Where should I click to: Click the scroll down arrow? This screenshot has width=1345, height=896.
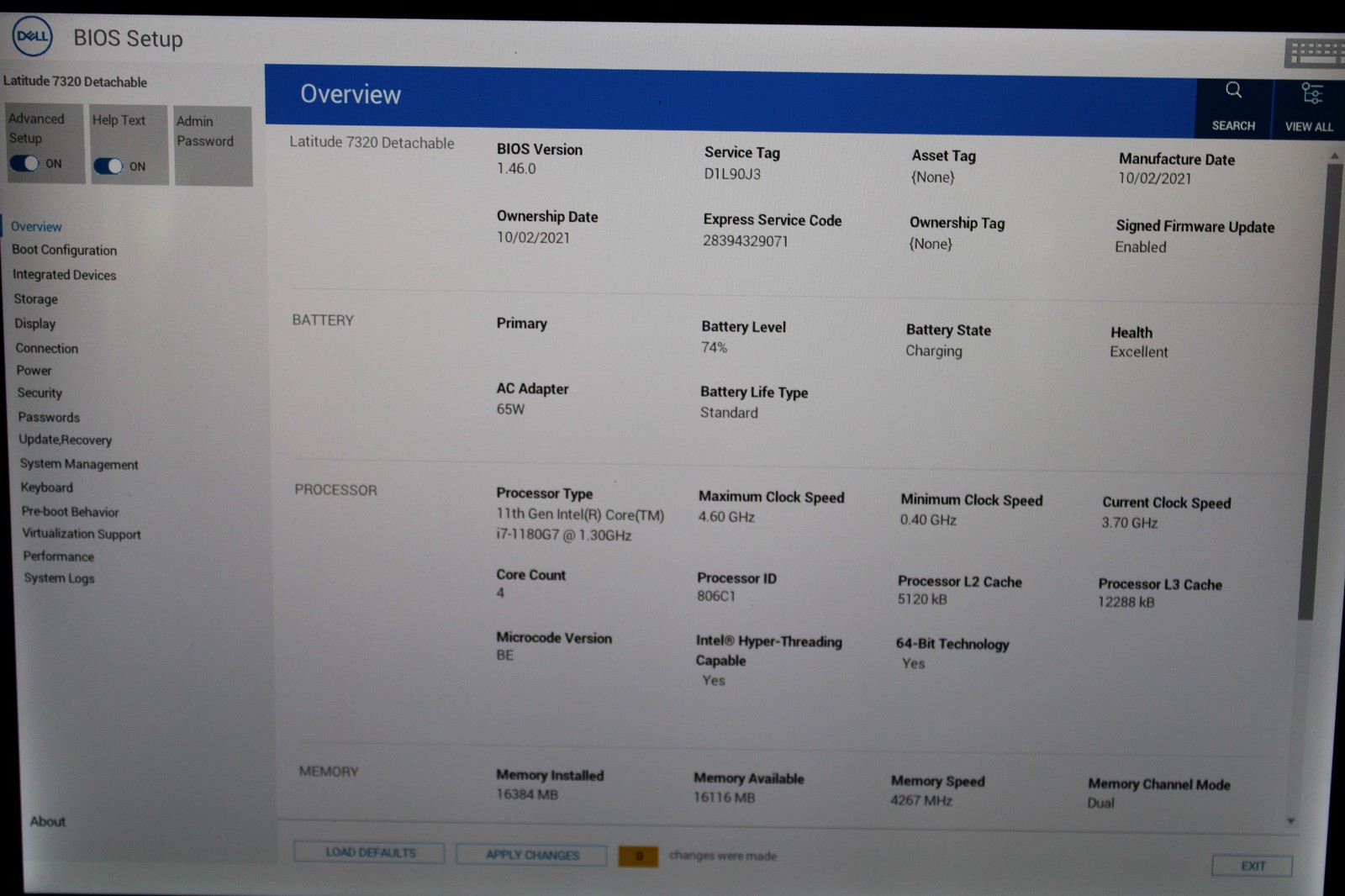[x=1290, y=821]
